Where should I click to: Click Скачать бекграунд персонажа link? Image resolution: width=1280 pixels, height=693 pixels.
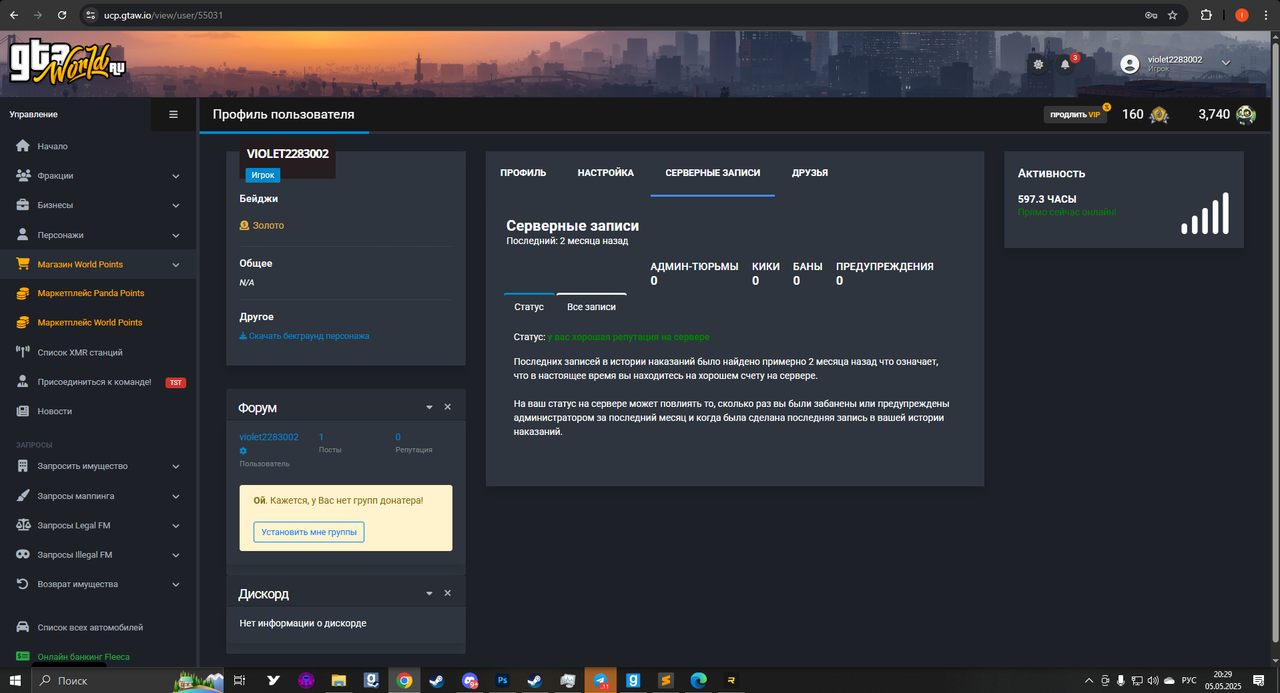(304, 336)
